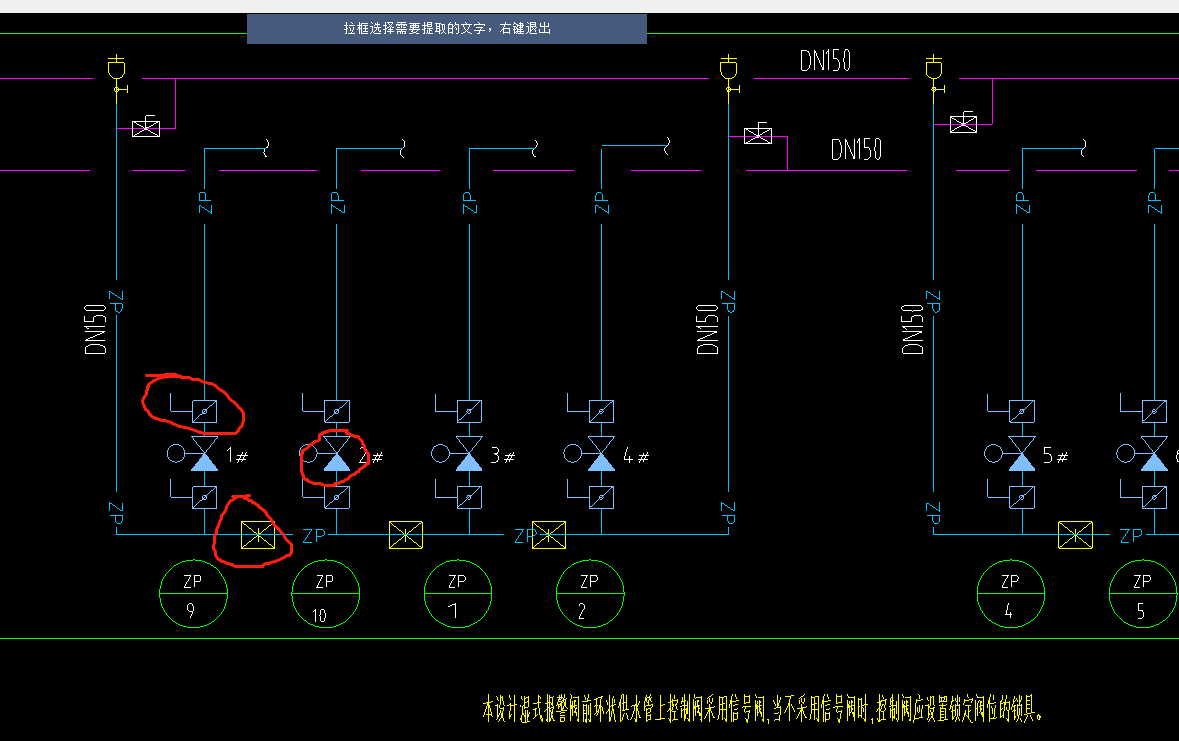Select the yellow valve box between ZP 4 and ZP 5 risers
Screen dimensions: 1179x741
[1075, 535]
